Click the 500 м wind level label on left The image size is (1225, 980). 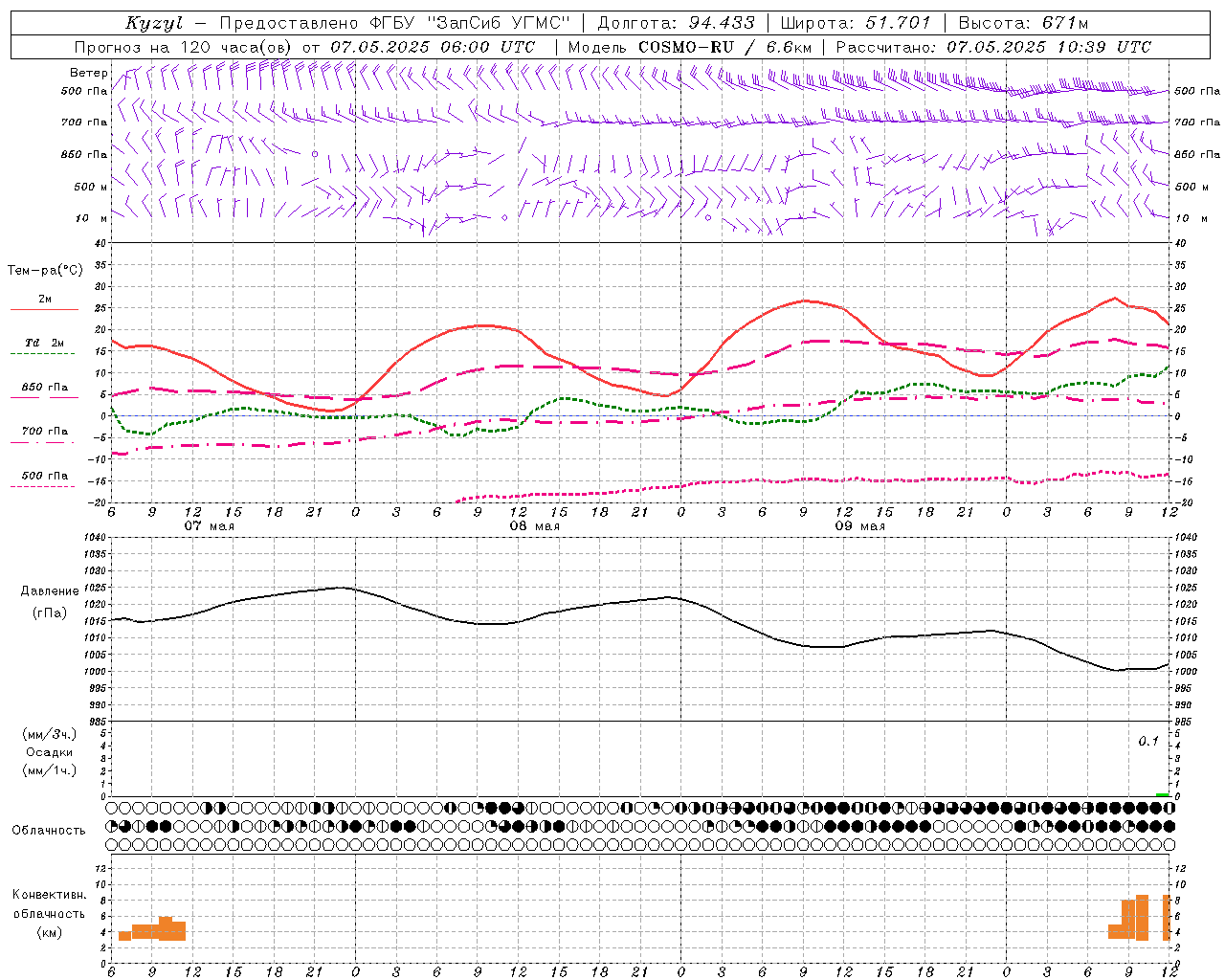[91, 187]
